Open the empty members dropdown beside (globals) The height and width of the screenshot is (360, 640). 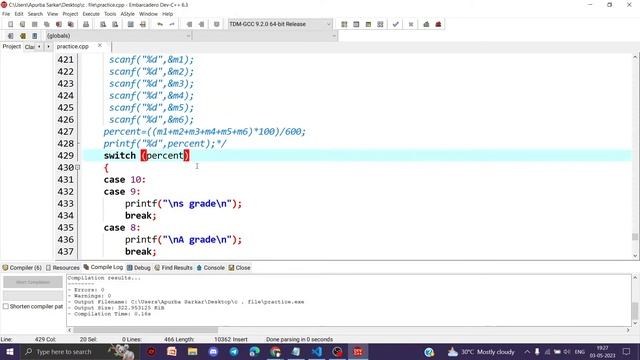(265, 36)
